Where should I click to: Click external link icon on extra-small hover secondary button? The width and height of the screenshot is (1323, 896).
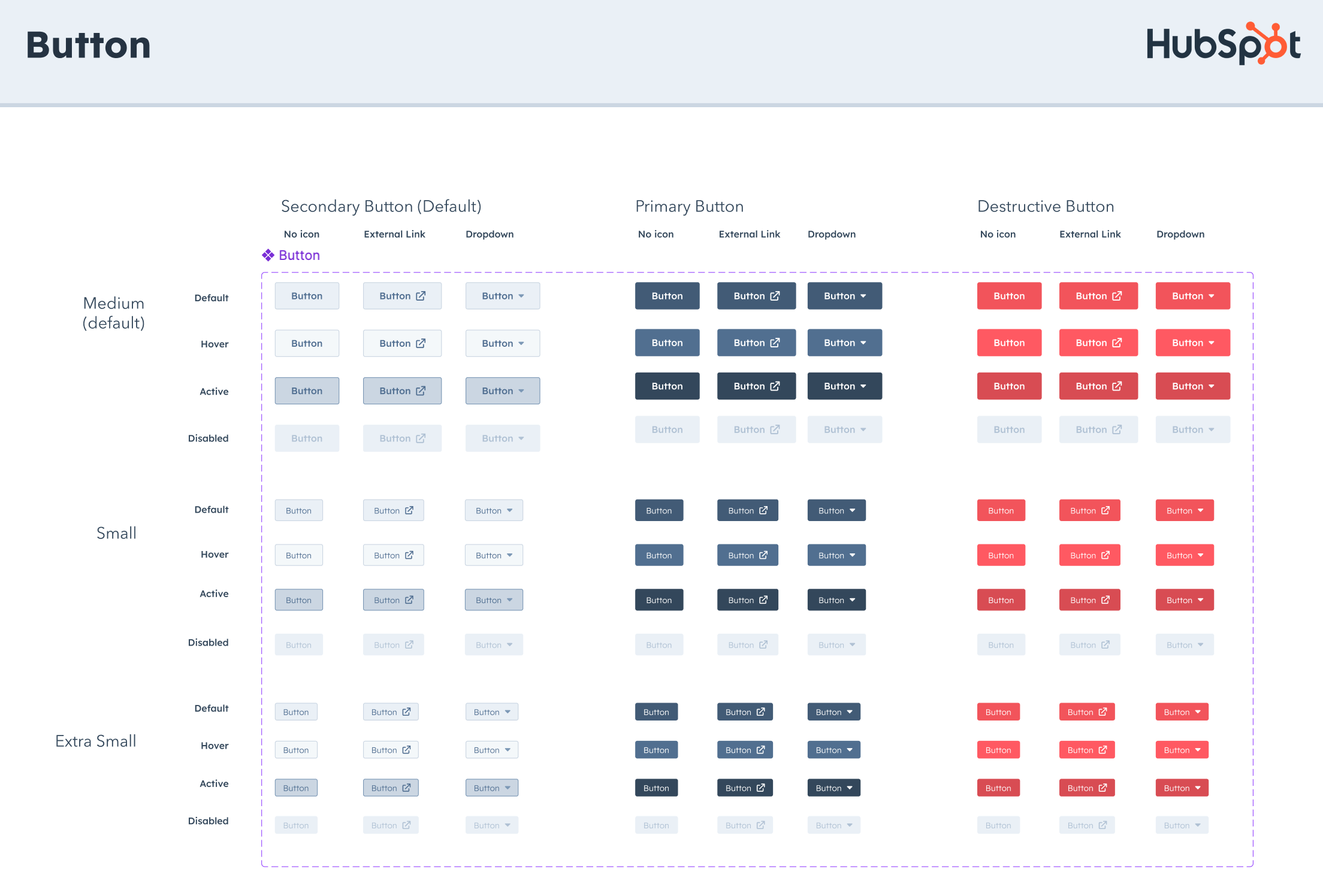pyautogui.click(x=406, y=749)
